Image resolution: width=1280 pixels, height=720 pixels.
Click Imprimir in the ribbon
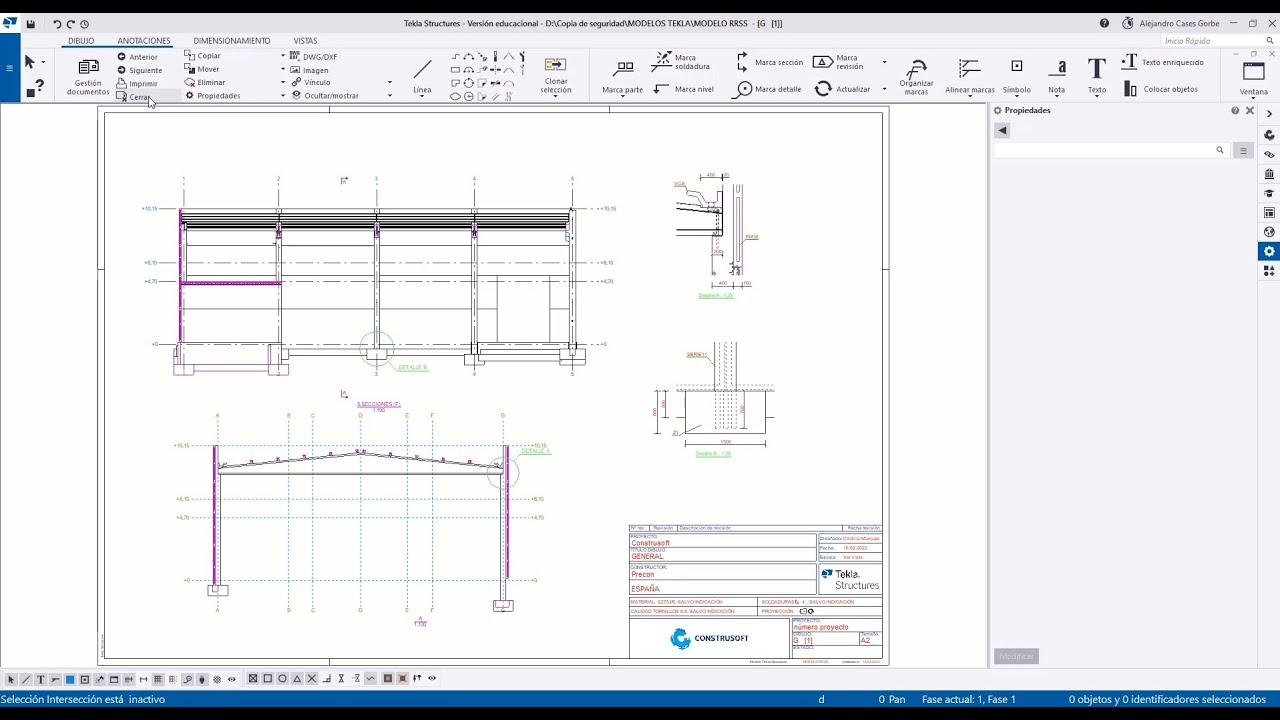click(x=137, y=84)
